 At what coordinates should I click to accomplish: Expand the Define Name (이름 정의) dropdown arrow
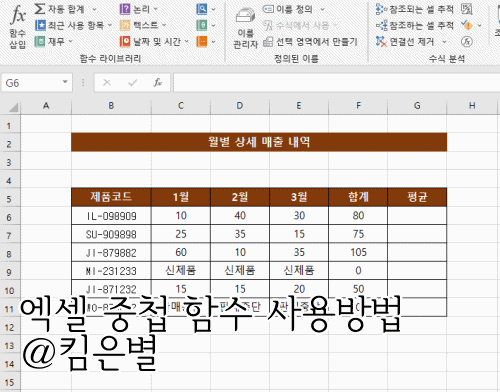pos(322,9)
